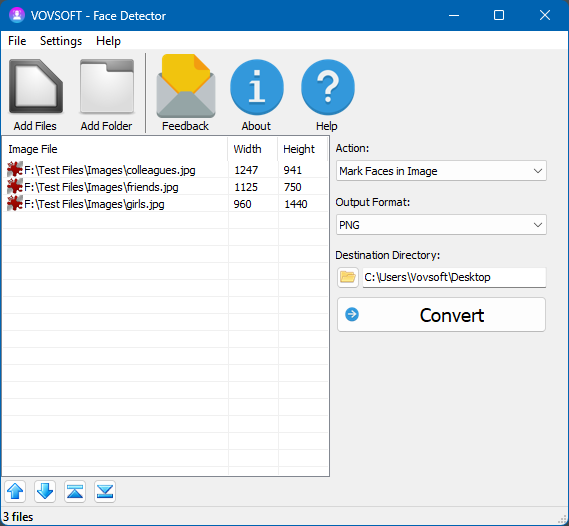
Task: Close the Face Detector window
Action: tap(545, 15)
